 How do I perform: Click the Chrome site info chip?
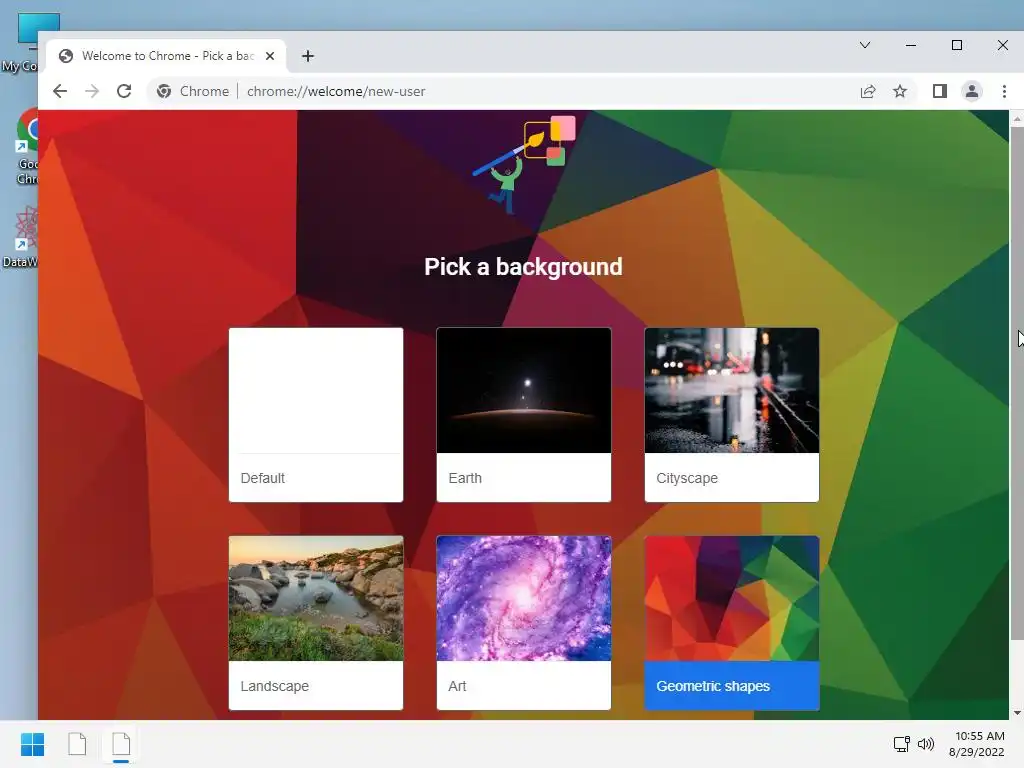pyautogui.click(x=193, y=91)
